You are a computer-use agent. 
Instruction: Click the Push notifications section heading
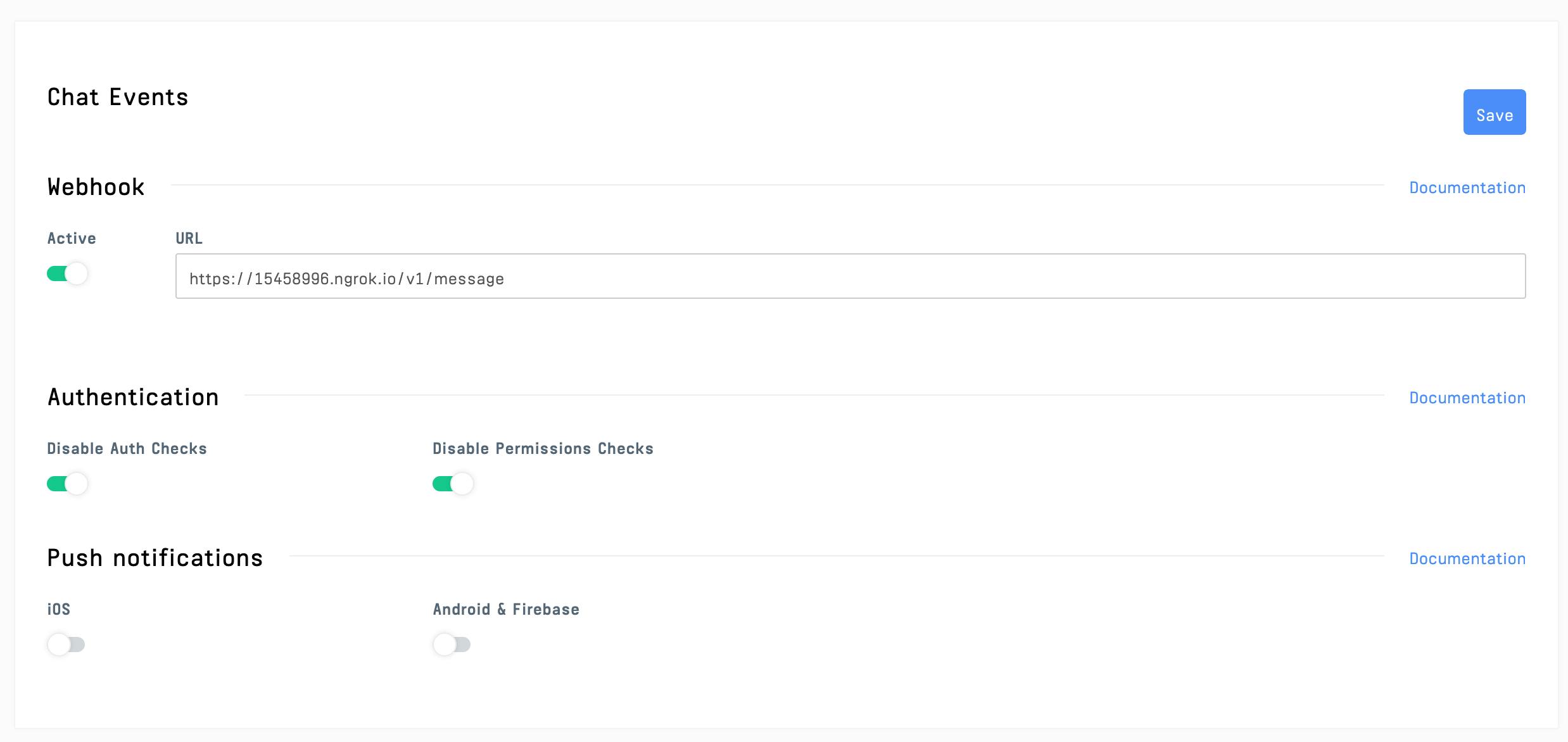click(x=155, y=558)
